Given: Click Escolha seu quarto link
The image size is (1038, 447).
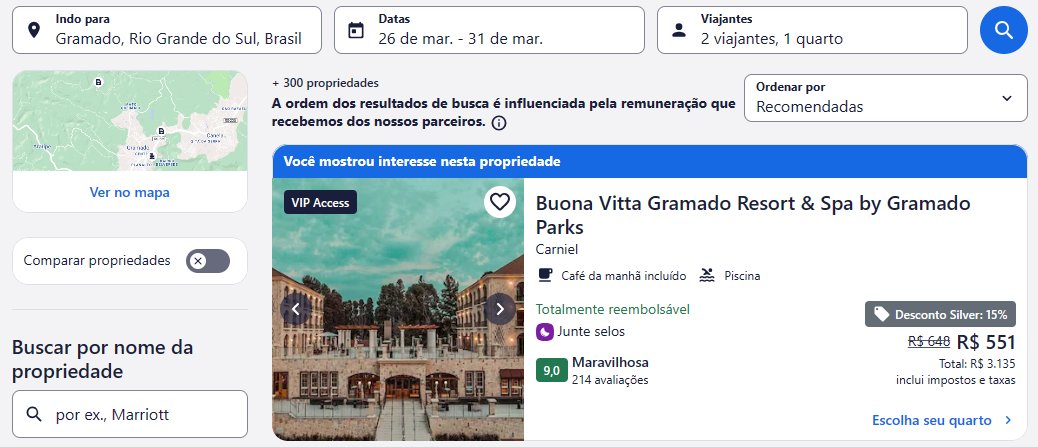Looking at the screenshot, I should tap(942, 421).
